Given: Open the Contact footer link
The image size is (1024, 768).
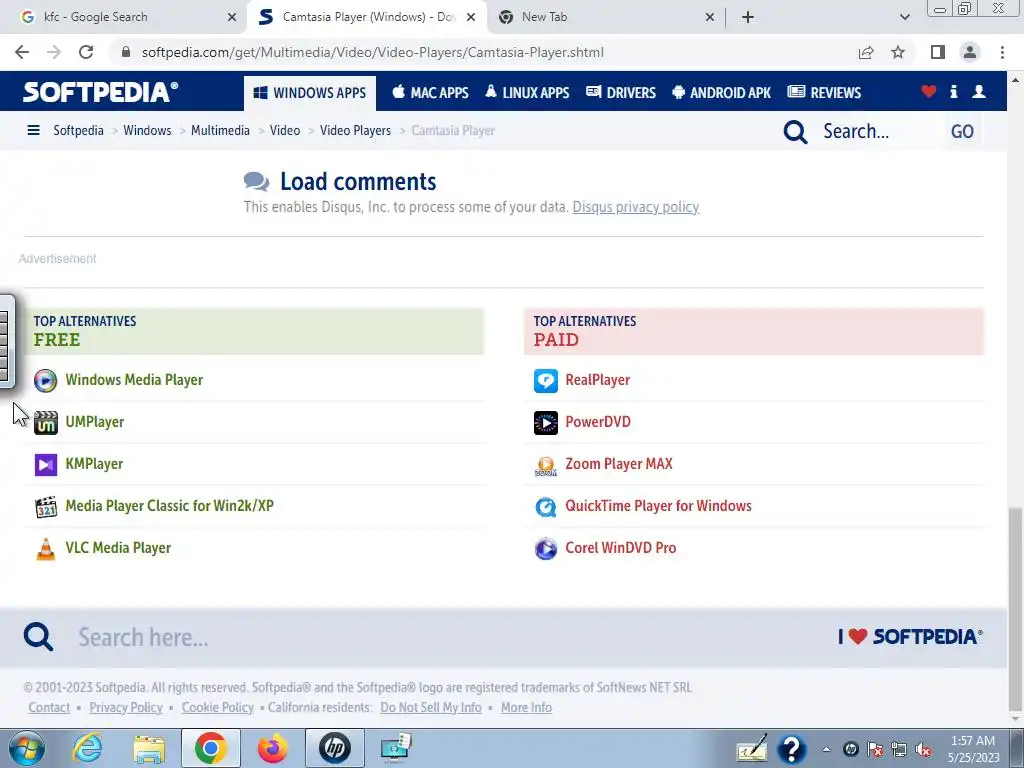Looking at the screenshot, I should [x=49, y=707].
